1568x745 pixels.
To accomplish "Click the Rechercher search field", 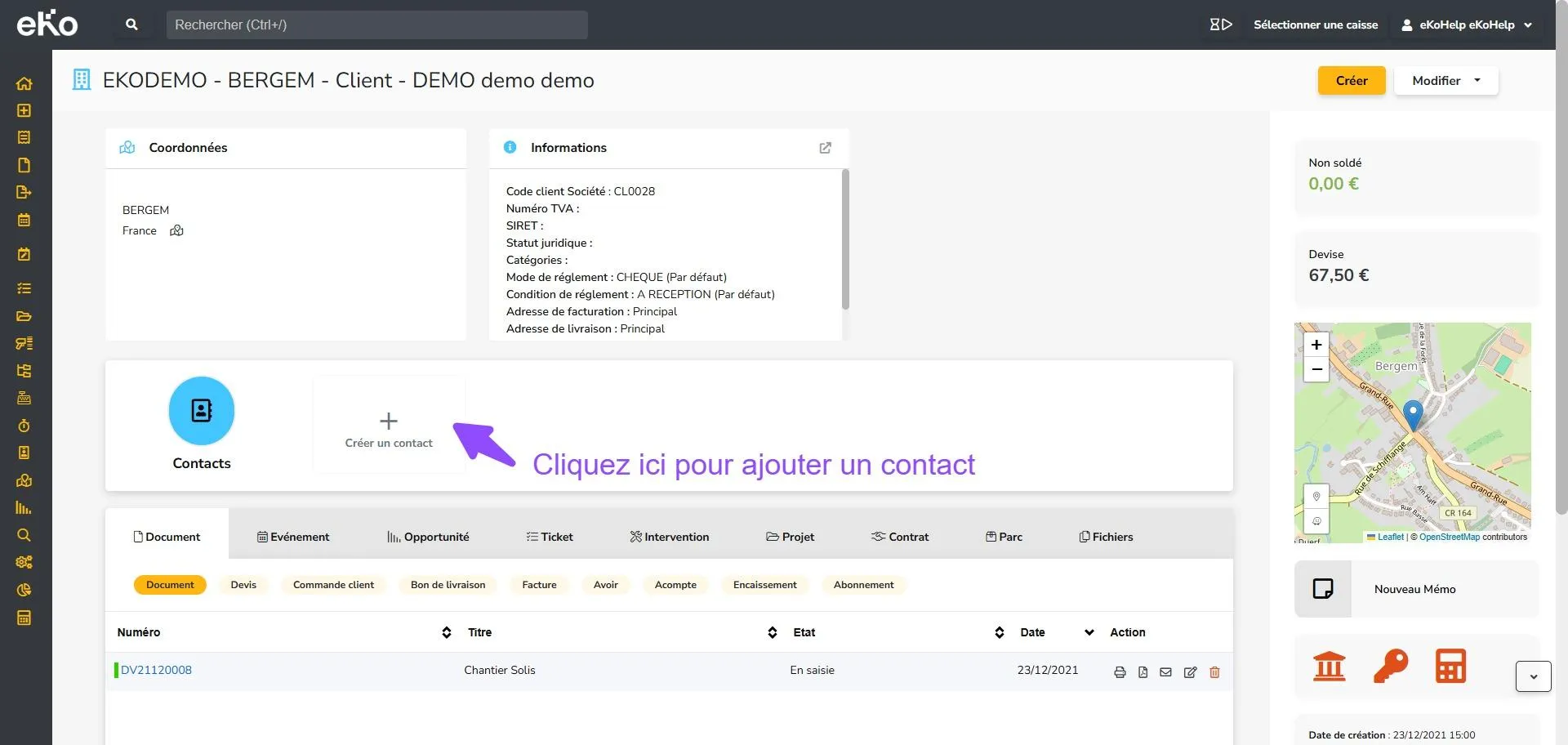I will 376,25.
